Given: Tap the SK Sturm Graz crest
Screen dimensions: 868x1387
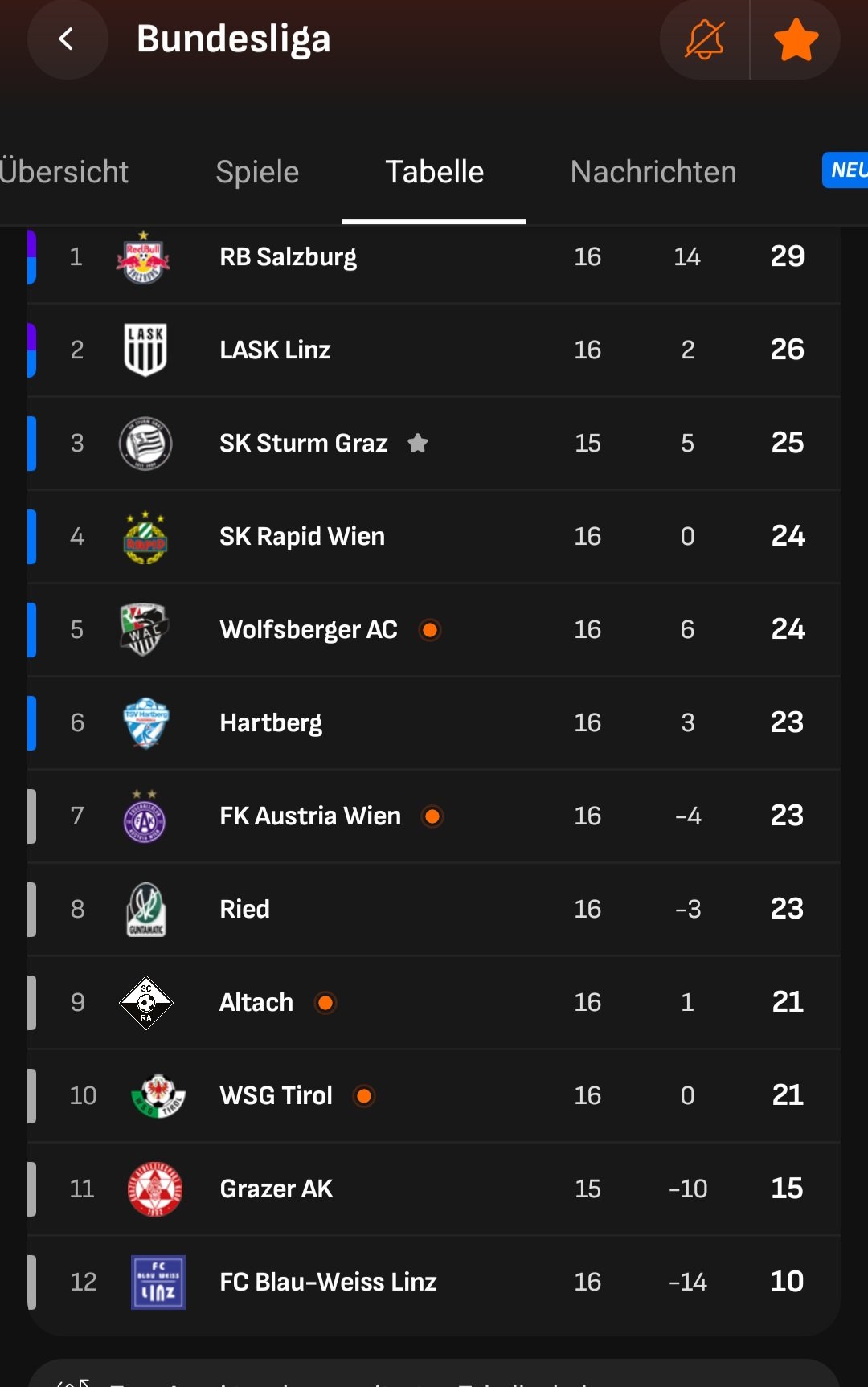Looking at the screenshot, I should pos(145,443).
